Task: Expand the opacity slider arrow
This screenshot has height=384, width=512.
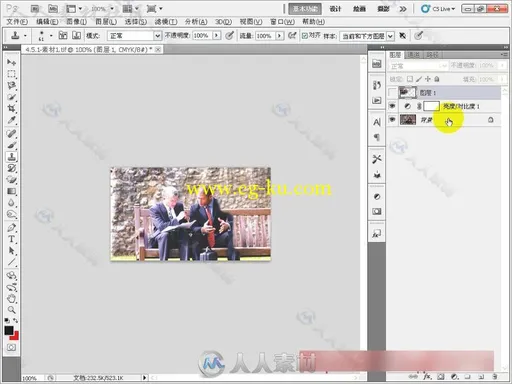Action: coord(217,35)
